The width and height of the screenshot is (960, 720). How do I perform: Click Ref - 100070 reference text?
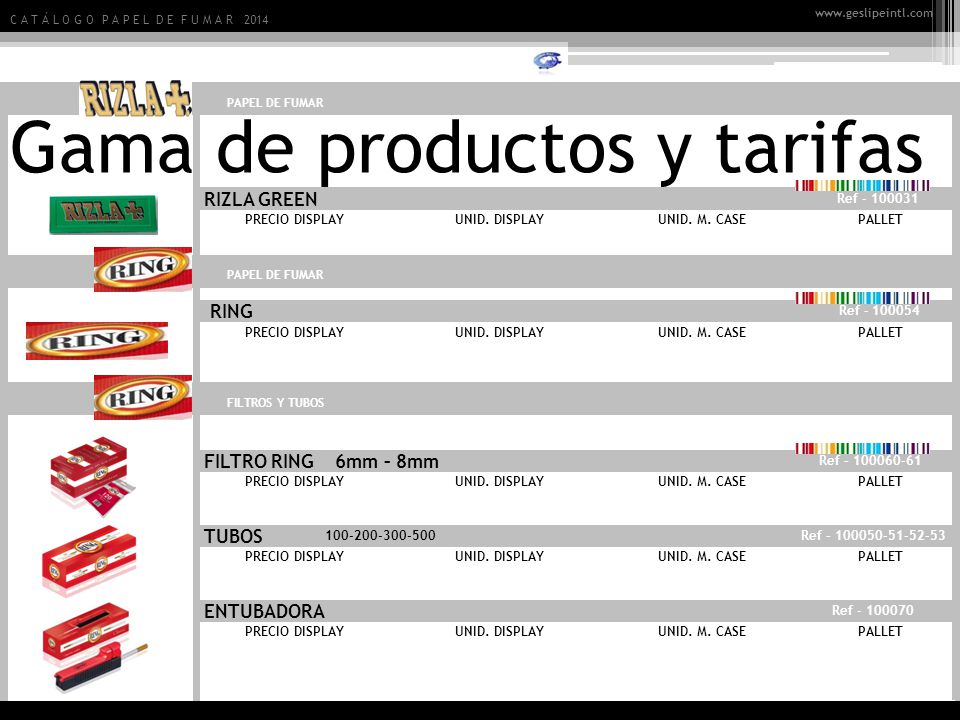tap(872, 610)
